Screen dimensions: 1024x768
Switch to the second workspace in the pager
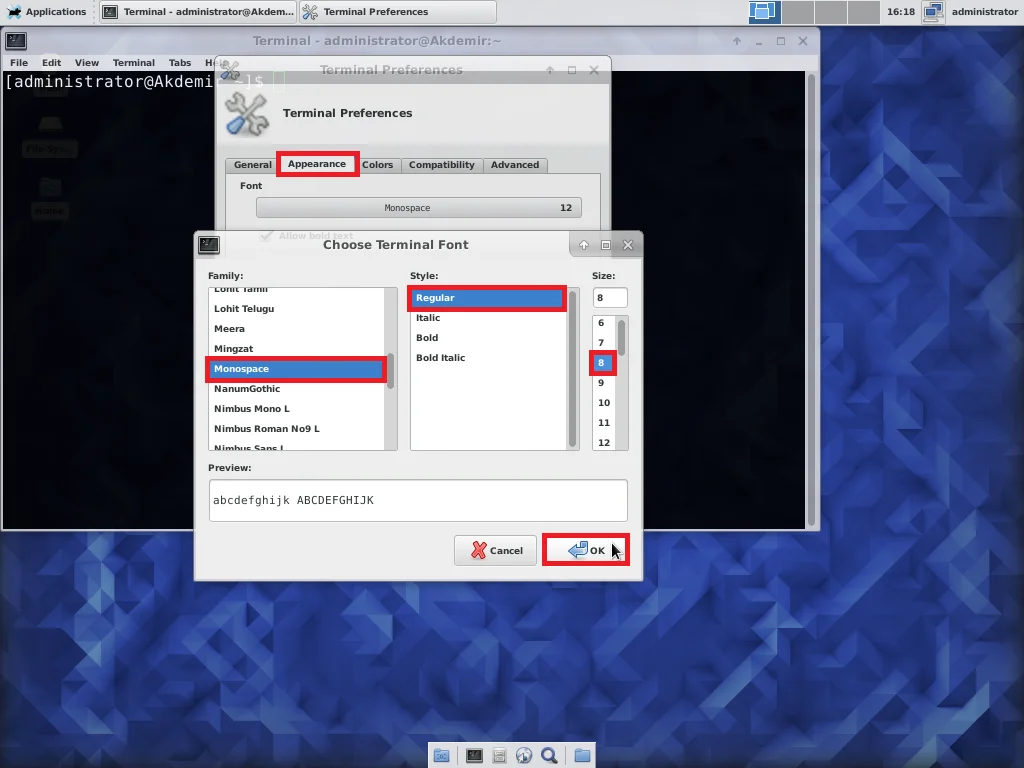point(797,12)
